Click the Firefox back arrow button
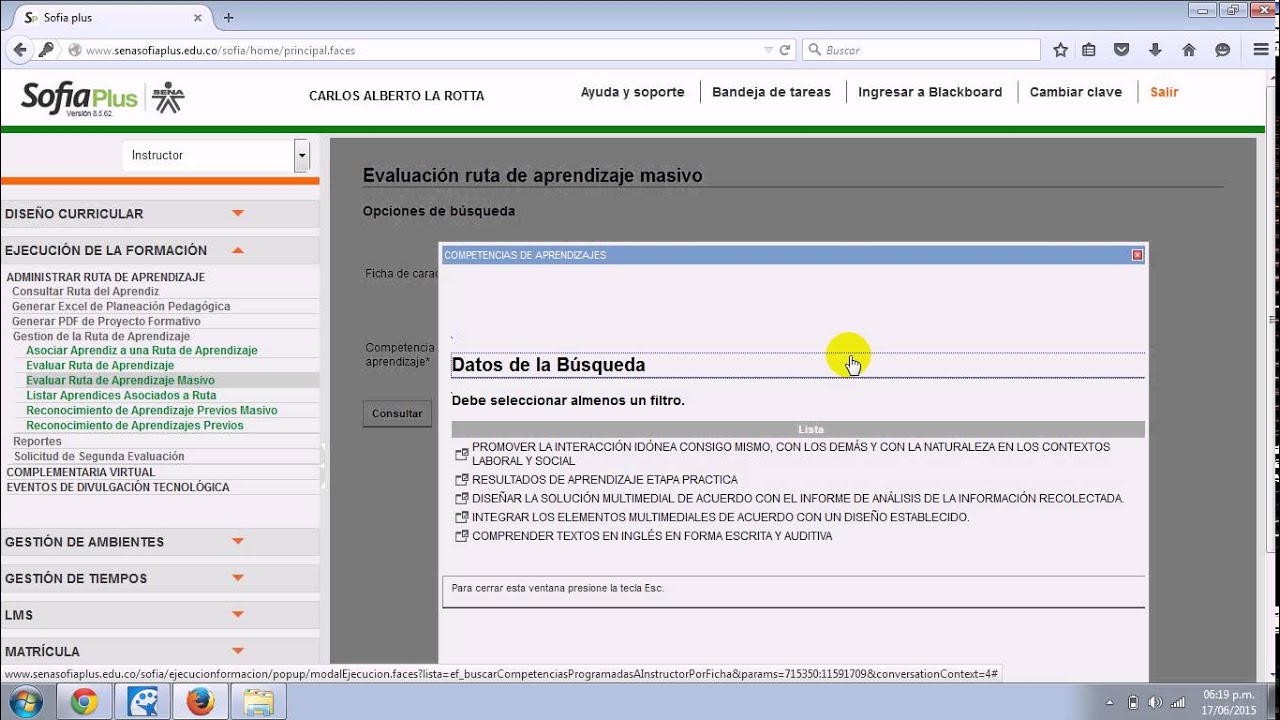 (x=19, y=50)
